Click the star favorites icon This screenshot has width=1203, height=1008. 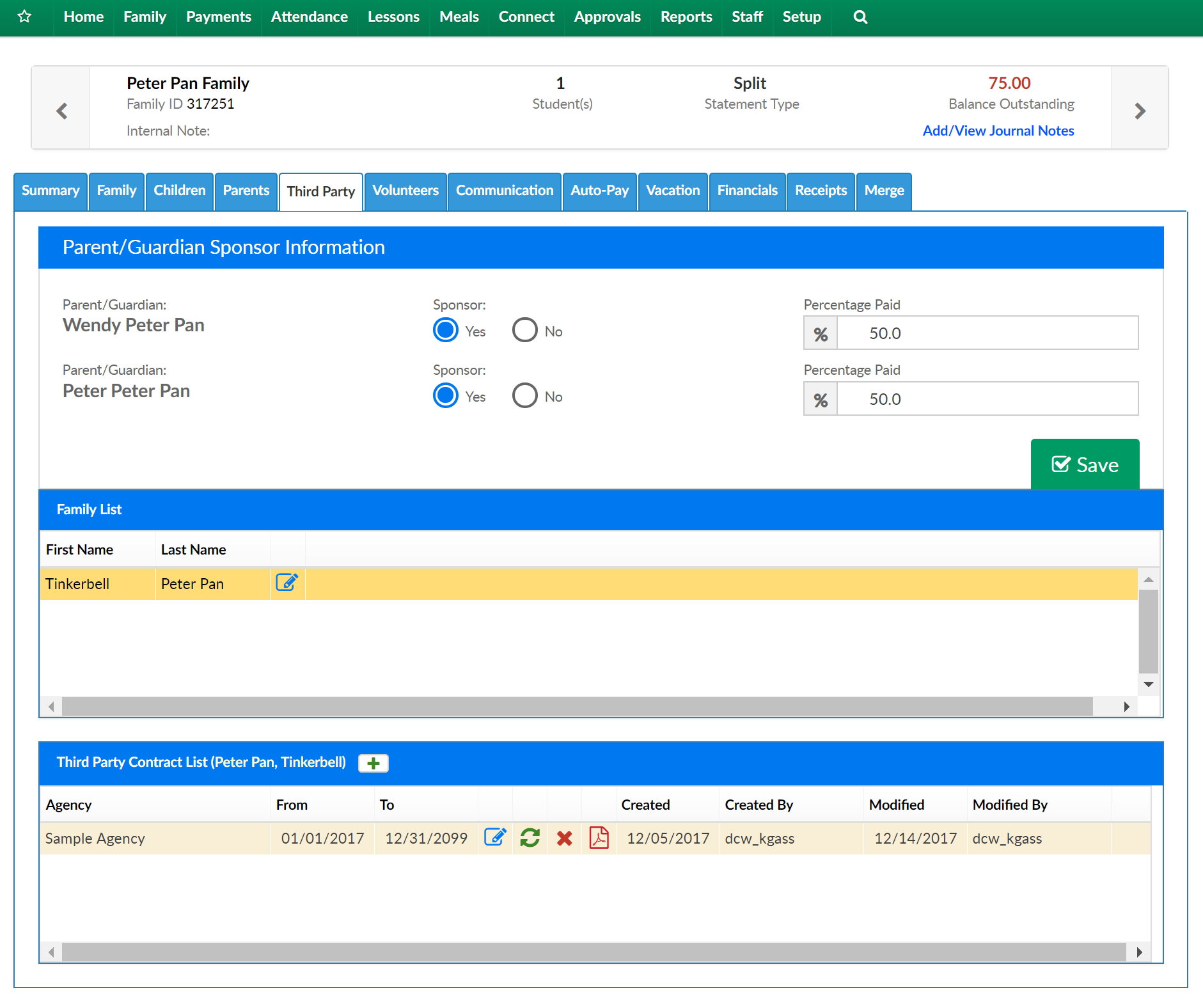click(24, 17)
